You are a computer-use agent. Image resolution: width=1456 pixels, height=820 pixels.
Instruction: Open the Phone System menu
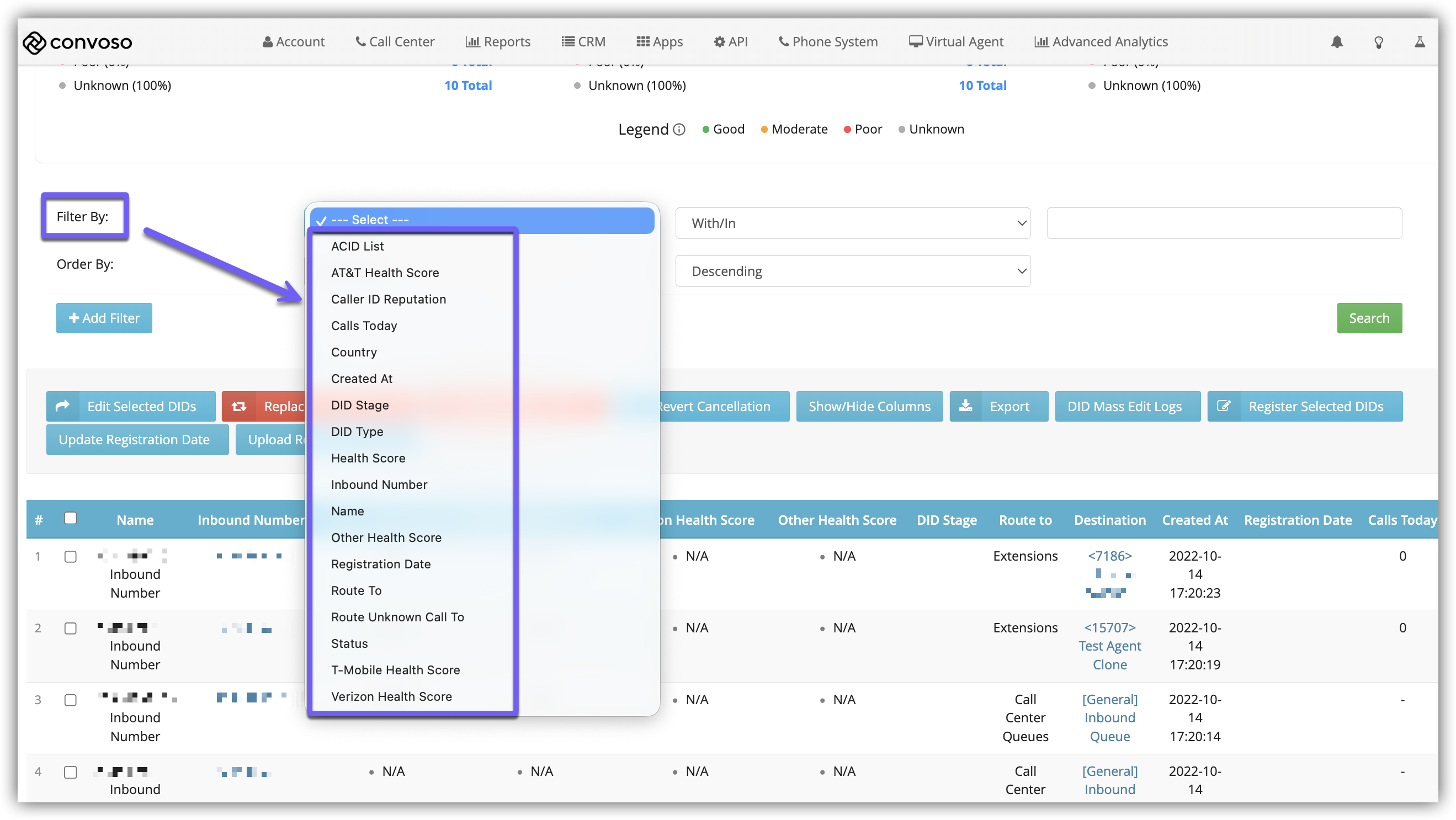click(827, 42)
